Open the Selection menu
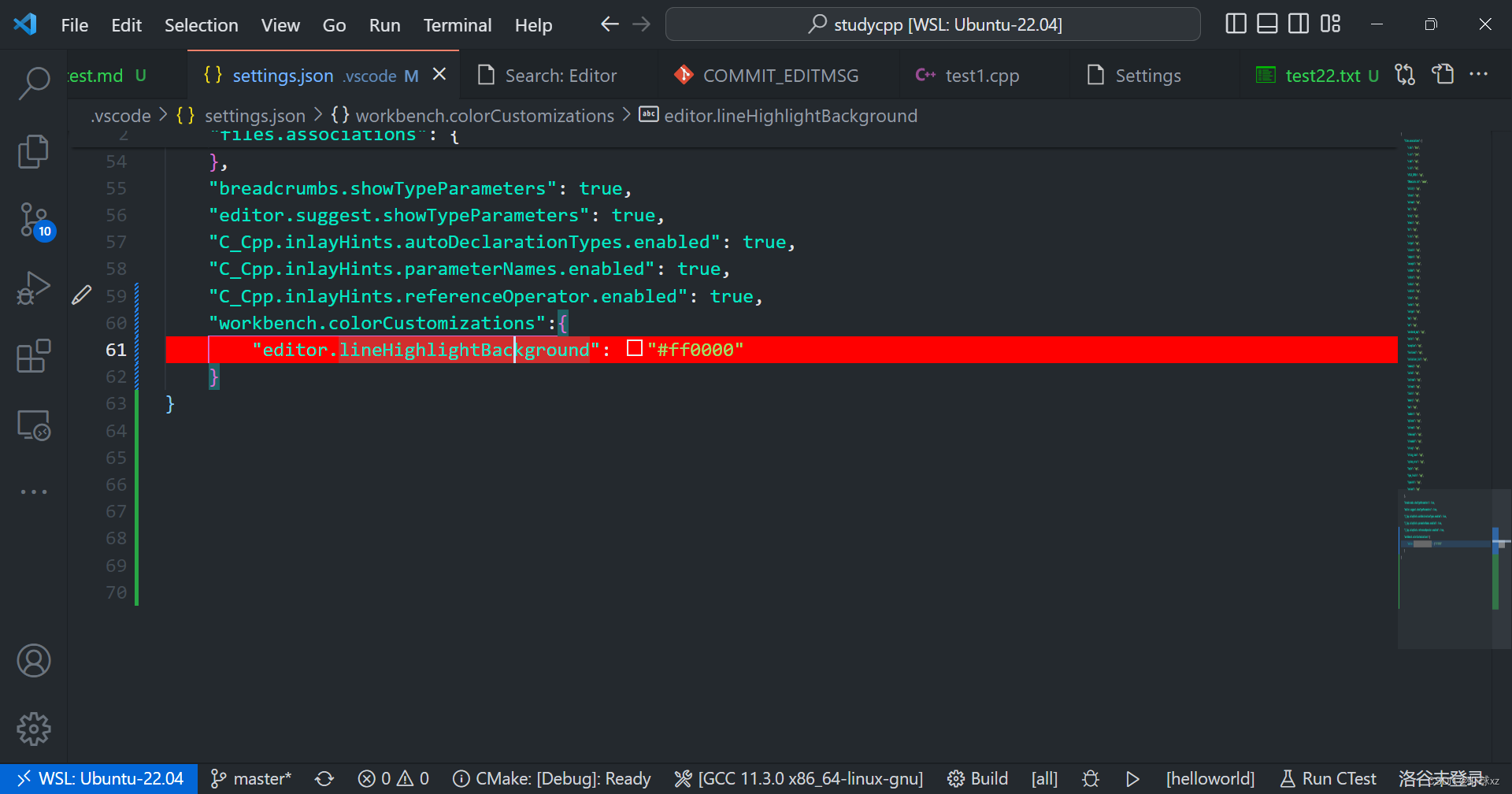 coord(201,25)
